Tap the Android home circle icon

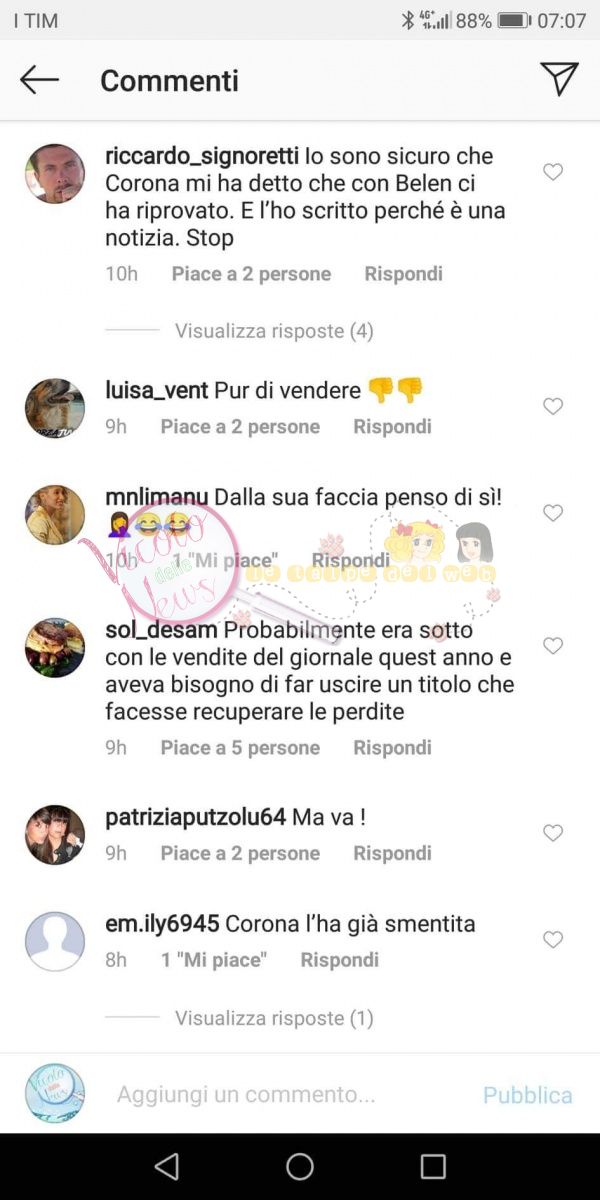click(300, 1166)
